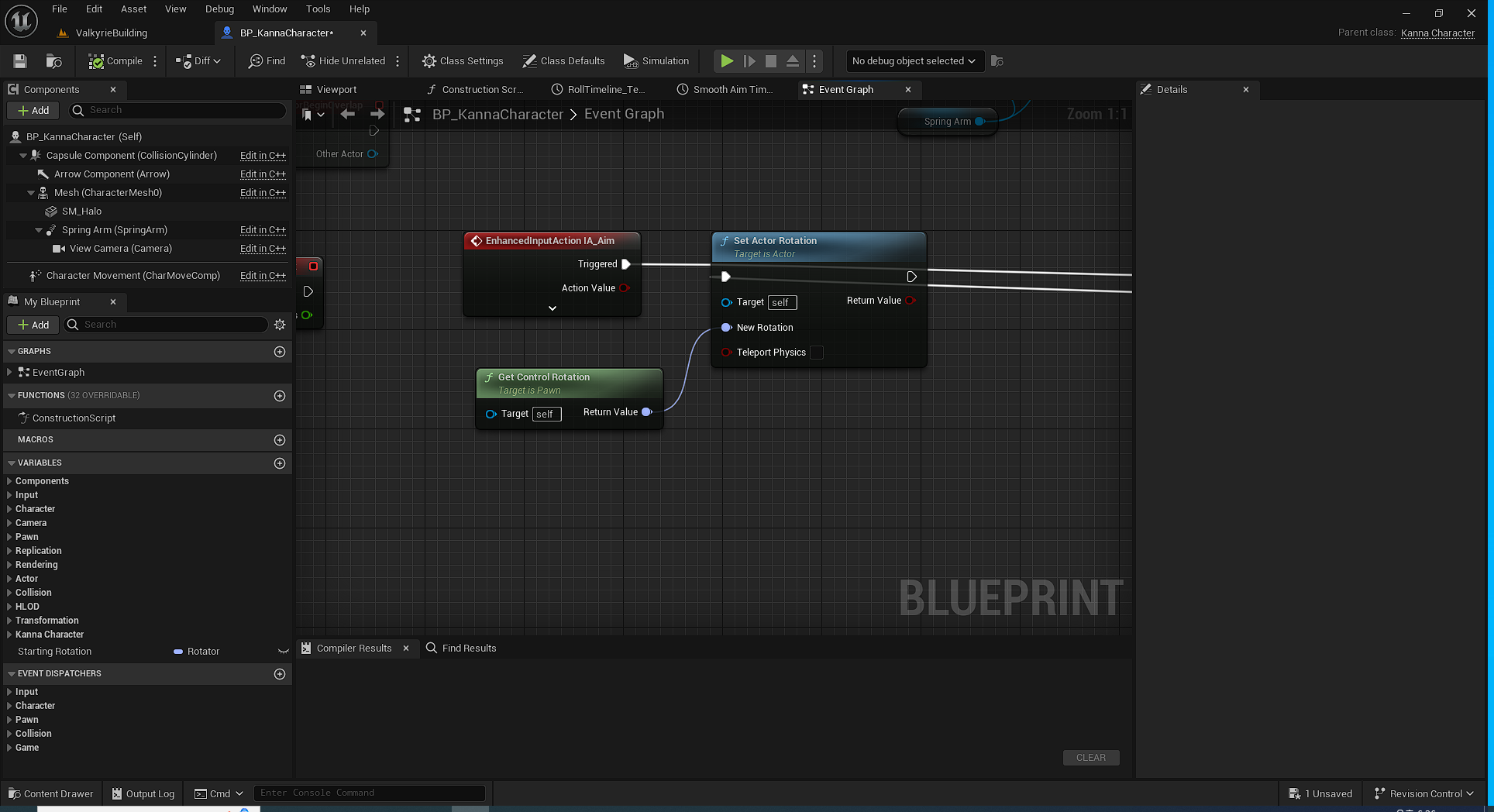
Task: Open My Blueprint settings gear
Action: click(280, 325)
